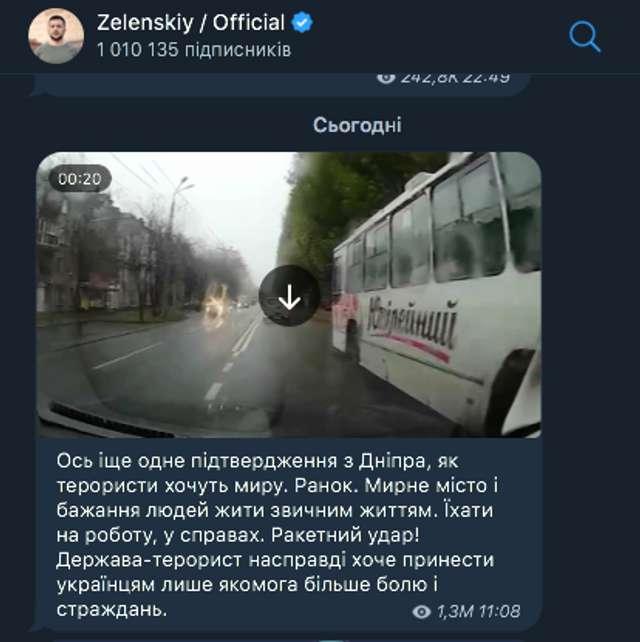
Task: Click the eye icon beside 1,3M
Action: (421, 612)
